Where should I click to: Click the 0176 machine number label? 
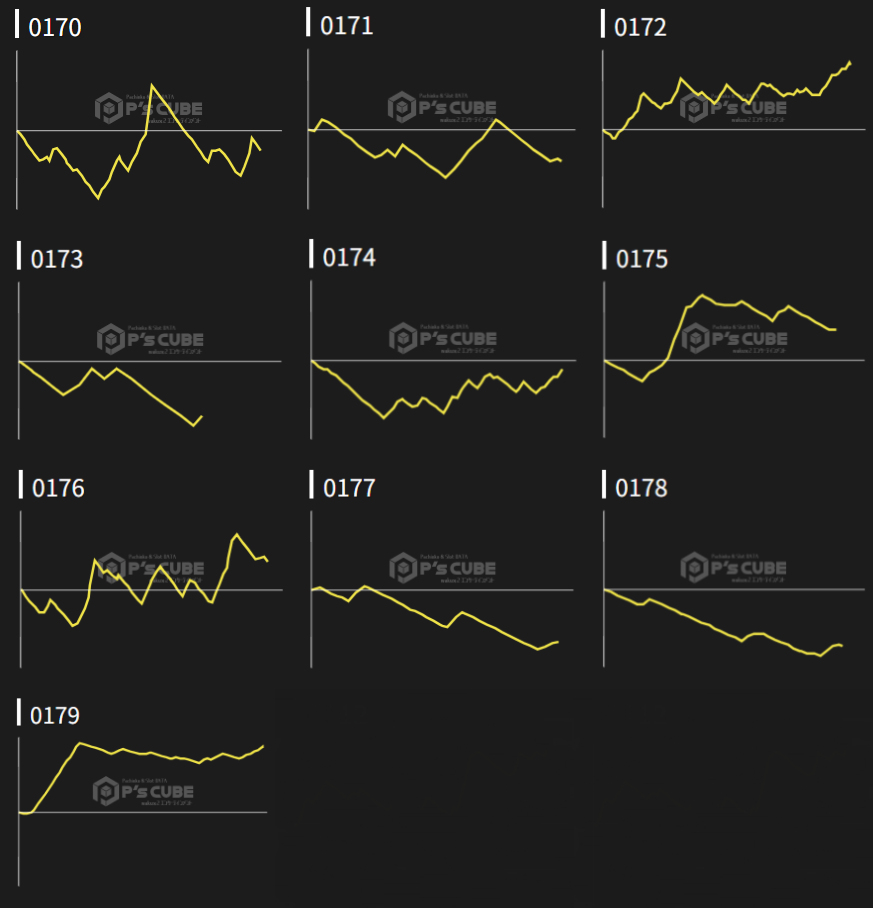pos(58,488)
